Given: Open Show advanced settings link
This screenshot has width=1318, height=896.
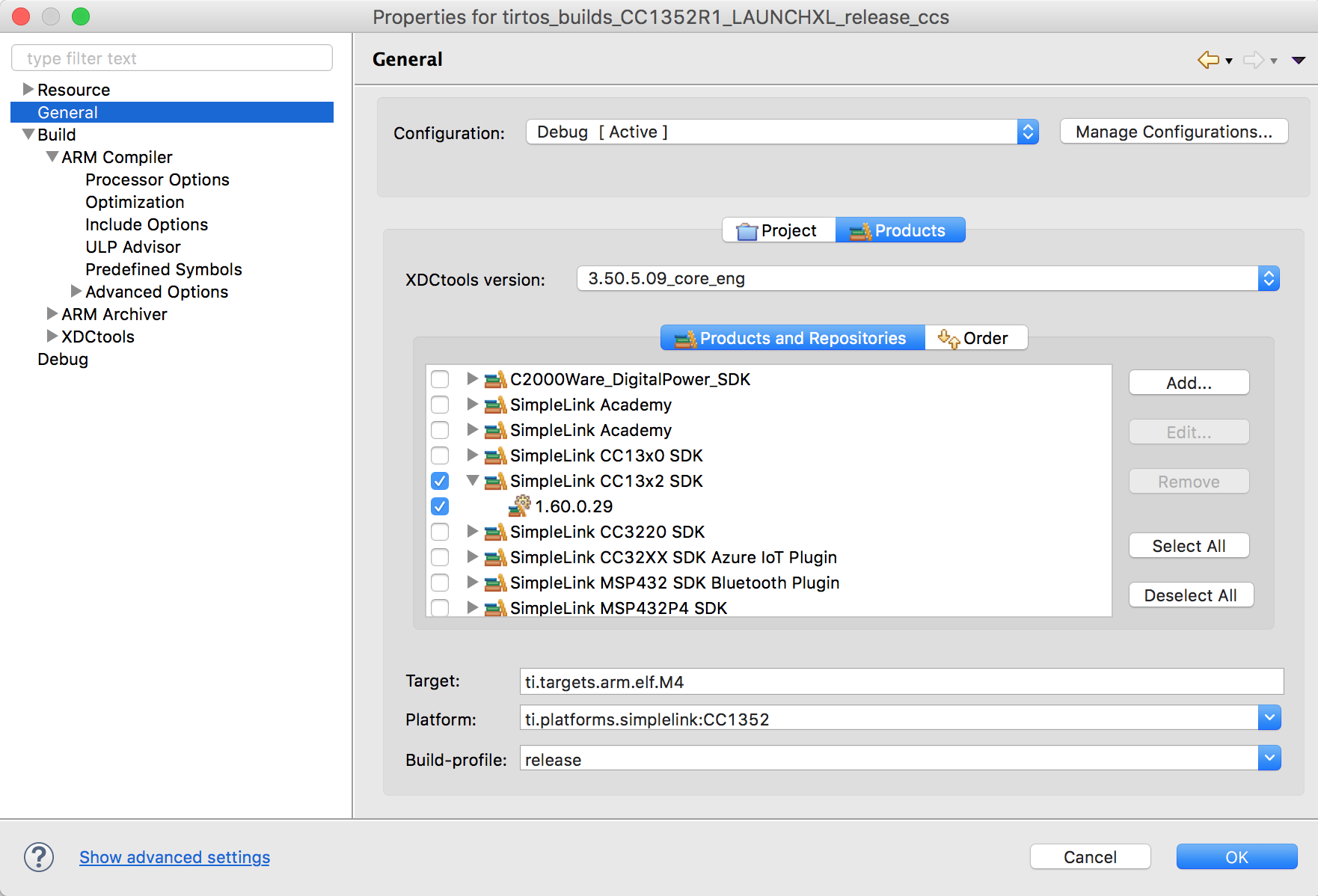Looking at the screenshot, I should 175,857.
